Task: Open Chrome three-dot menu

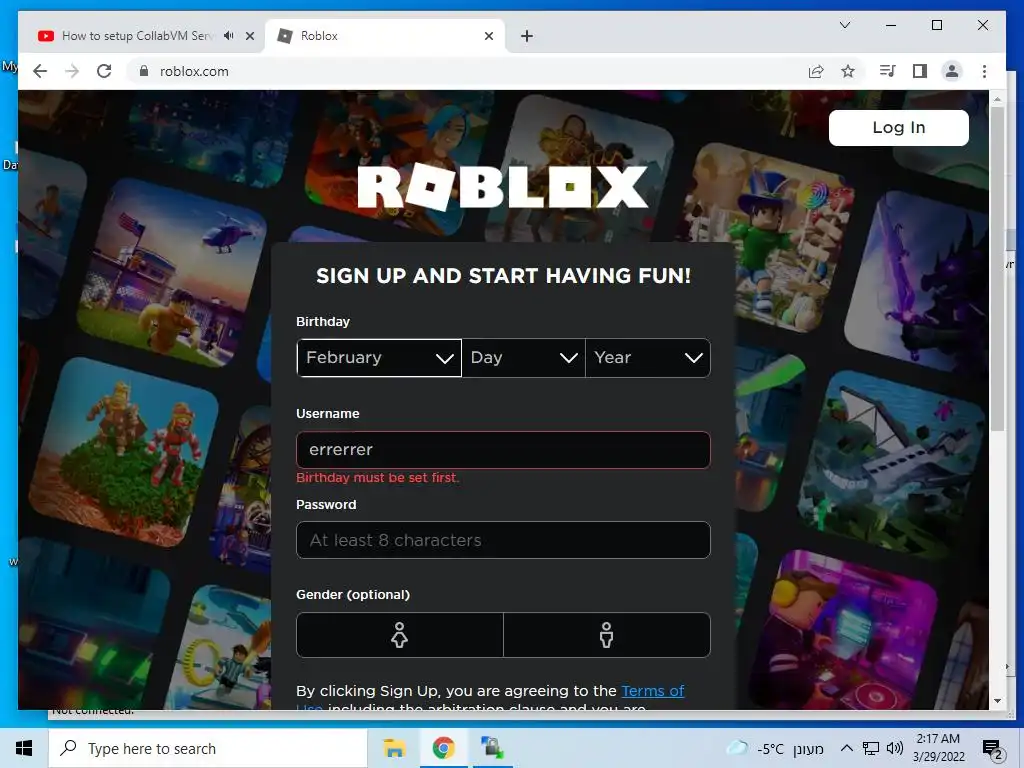Action: pos(984,71)
